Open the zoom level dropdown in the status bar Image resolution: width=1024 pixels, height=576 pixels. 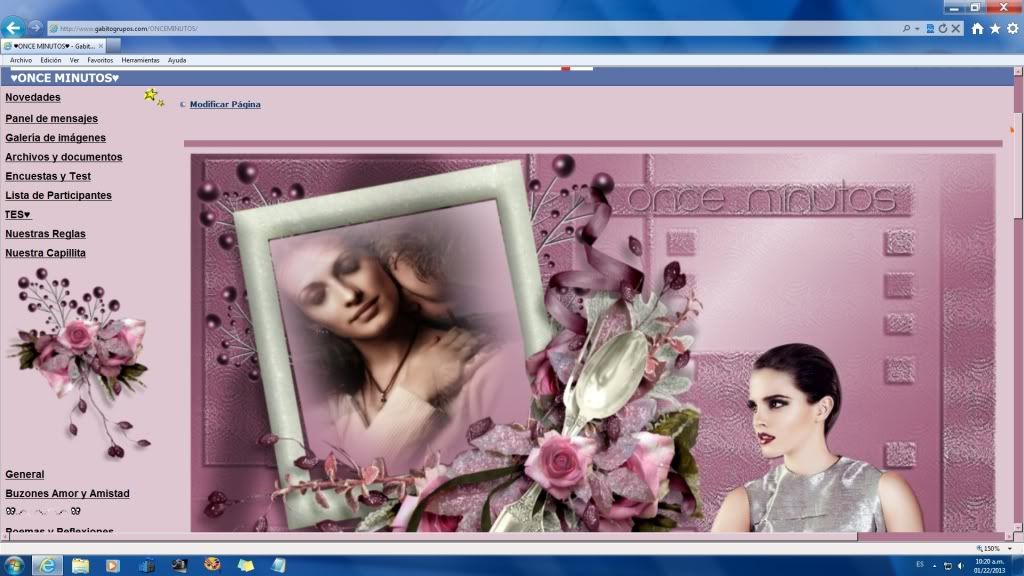(x=1010, y=549)
